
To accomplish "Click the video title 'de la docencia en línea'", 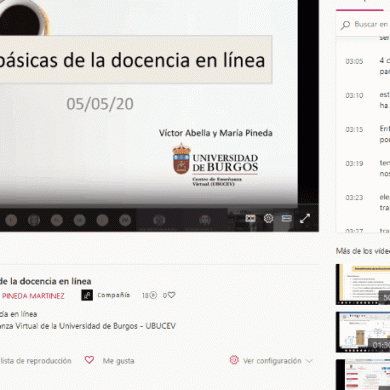I will [46, 281].
